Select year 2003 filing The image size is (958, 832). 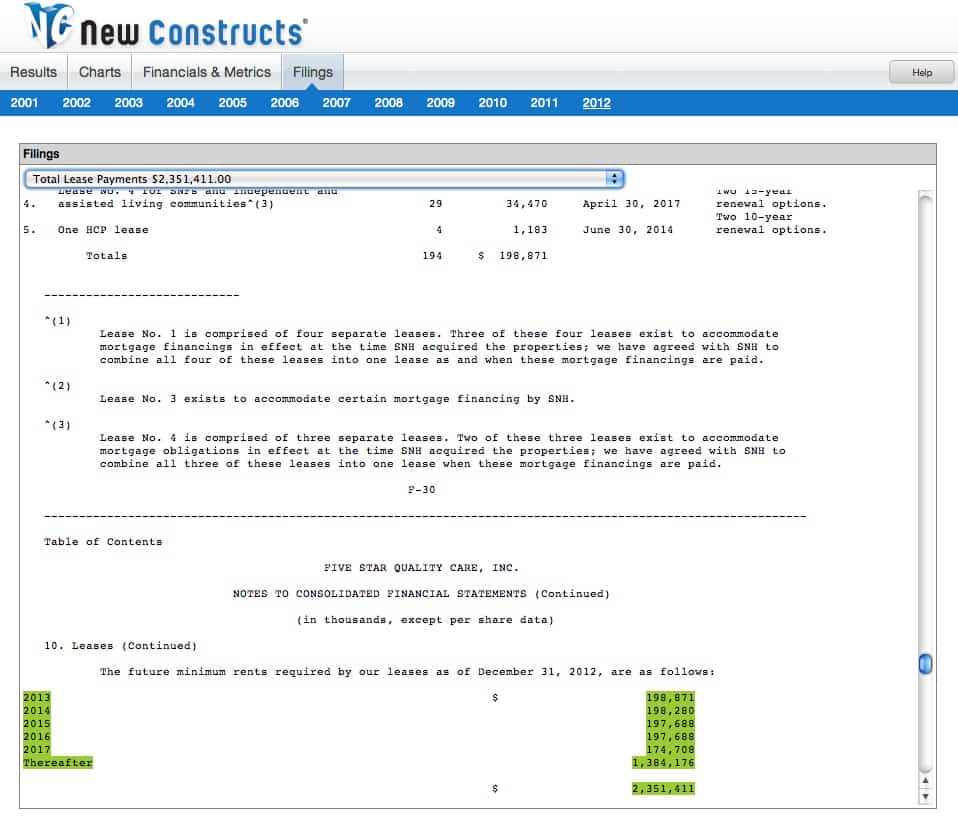[x=128, y=103]
